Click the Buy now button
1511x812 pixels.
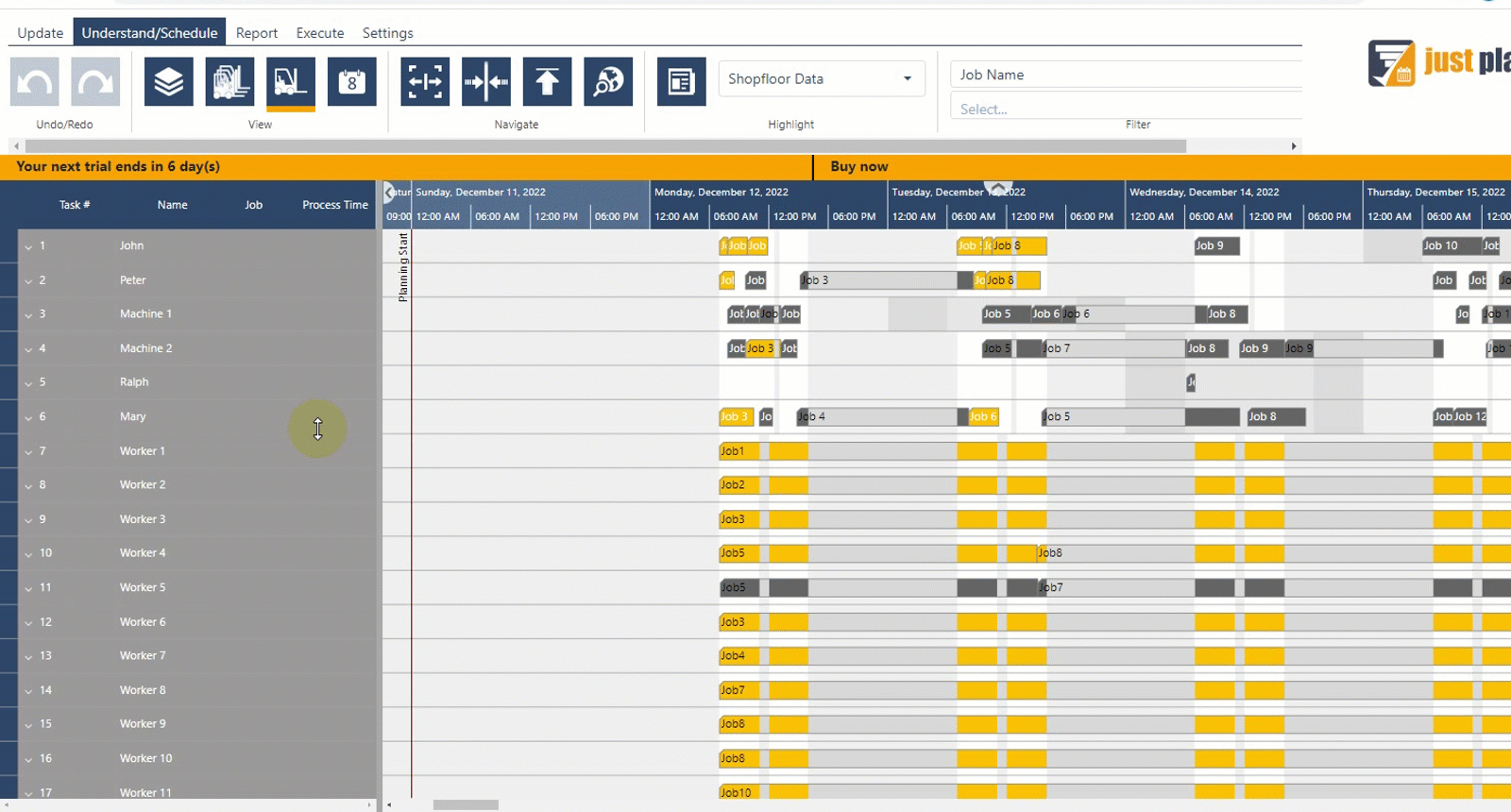point(859,166)
